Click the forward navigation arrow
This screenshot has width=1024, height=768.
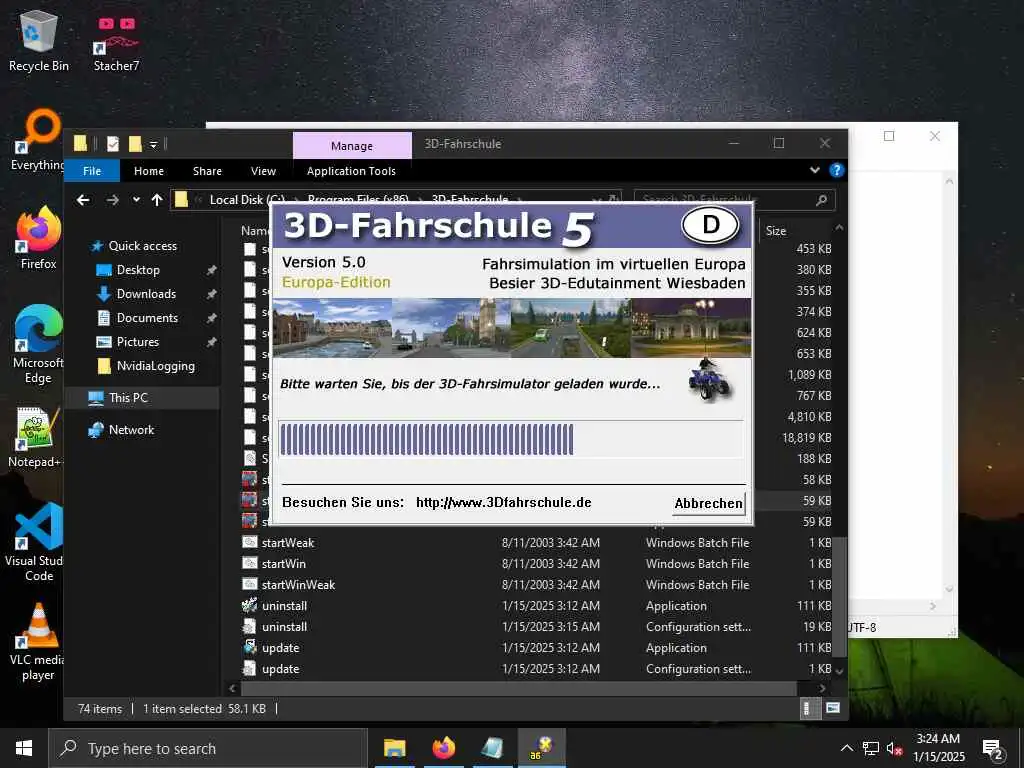pos(112,200)
